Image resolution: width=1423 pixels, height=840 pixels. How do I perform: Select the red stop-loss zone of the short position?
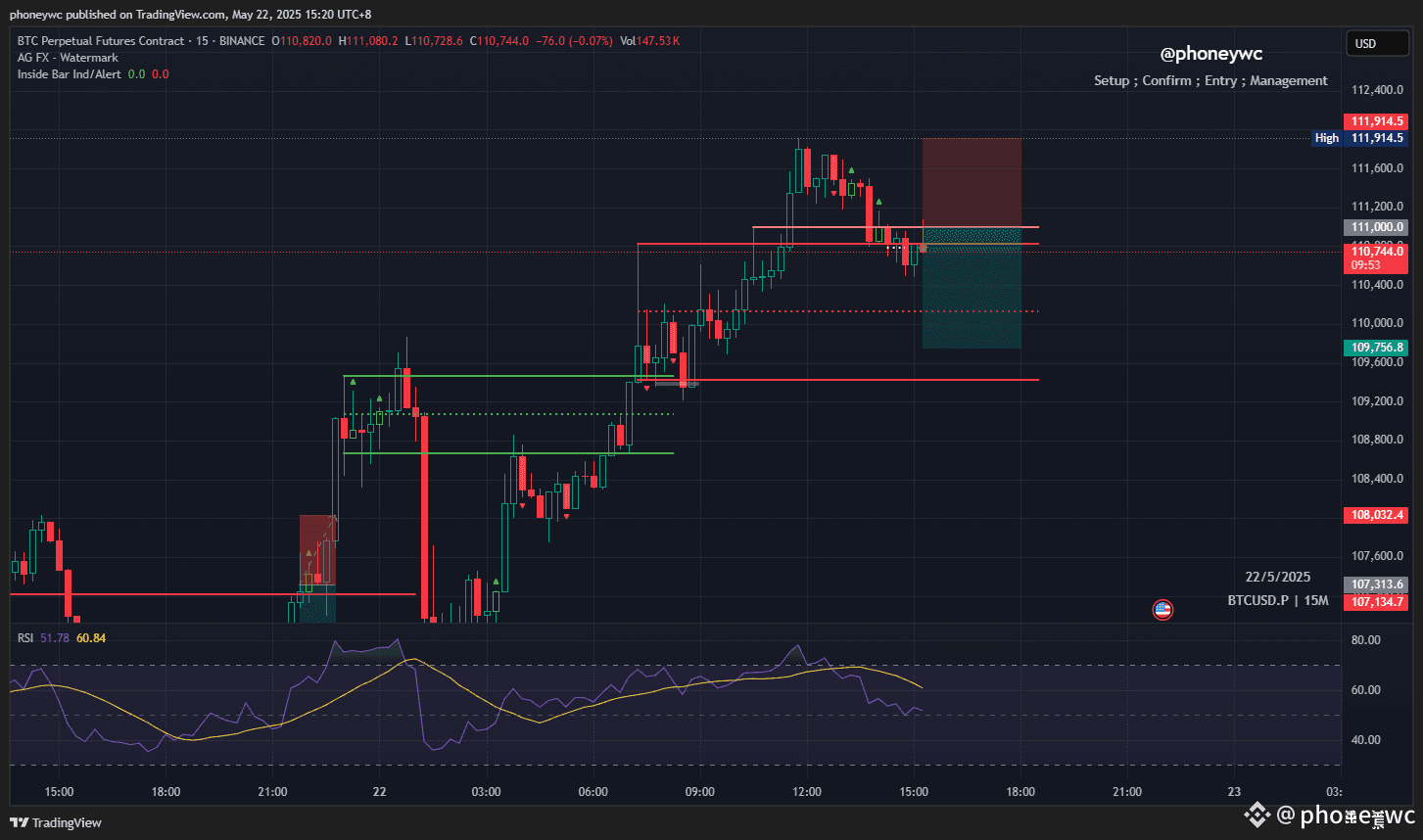(x=972, y=183)
